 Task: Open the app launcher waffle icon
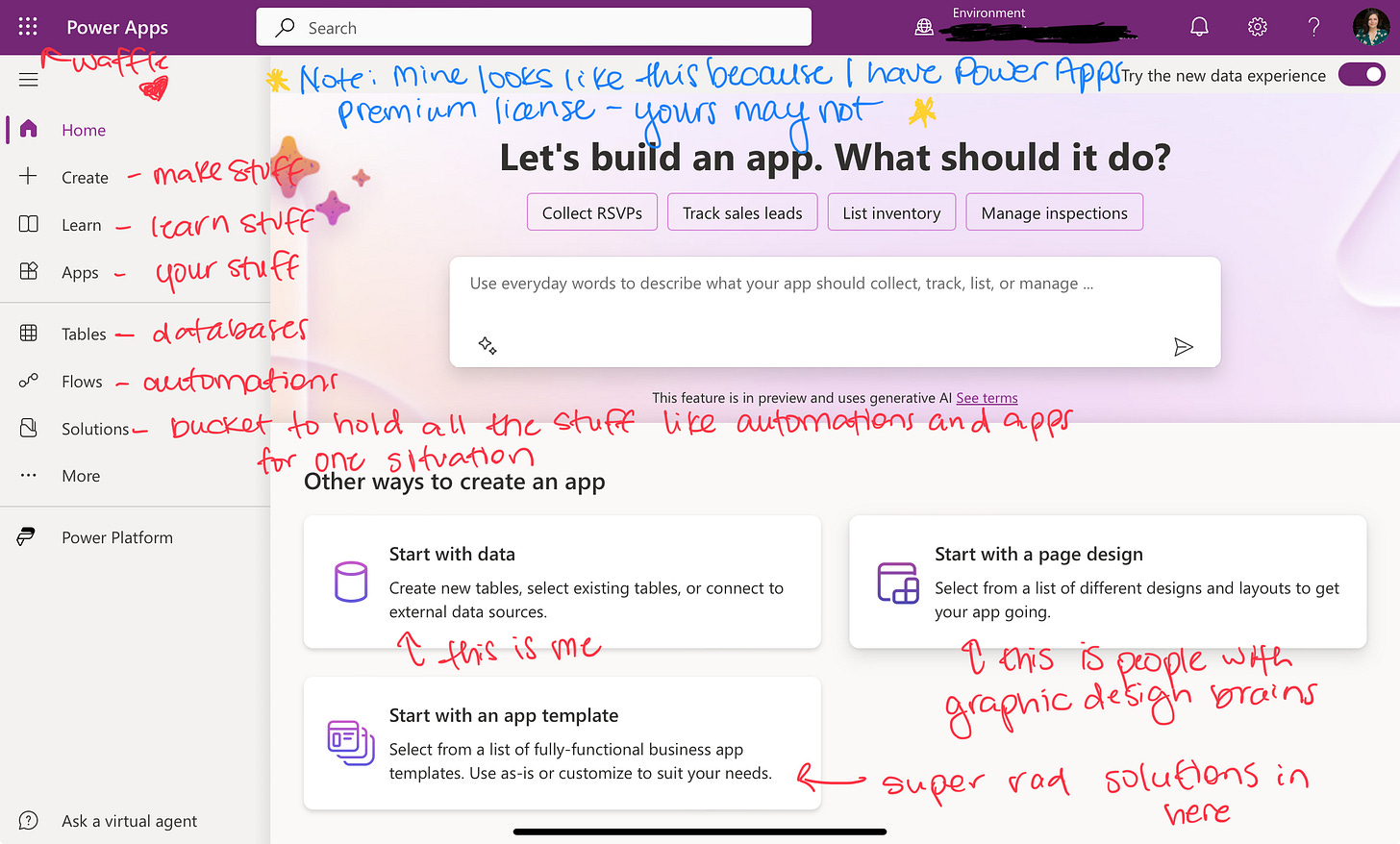(28, 27)
